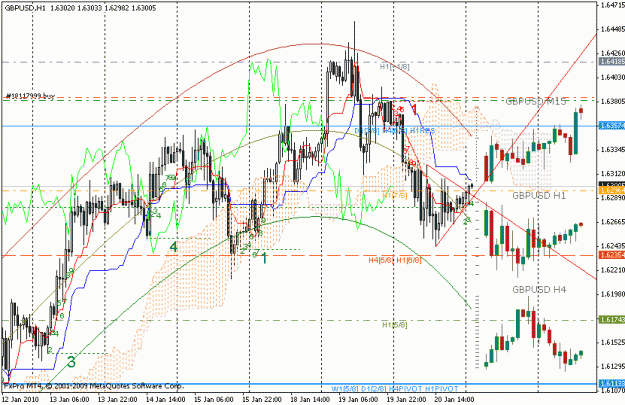Click the 1.61070 price axis value
This screenshot has height=405, width=625.
tap(613, 390)
